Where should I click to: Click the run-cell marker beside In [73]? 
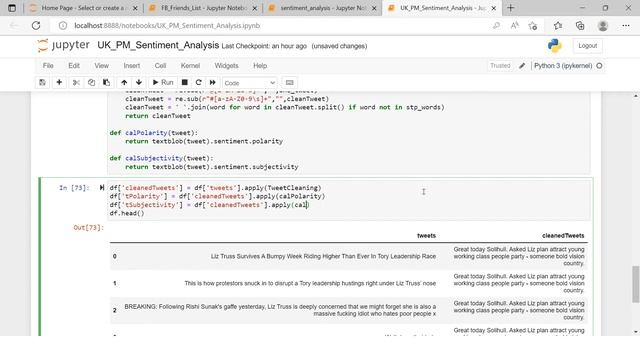click(102, 188)
